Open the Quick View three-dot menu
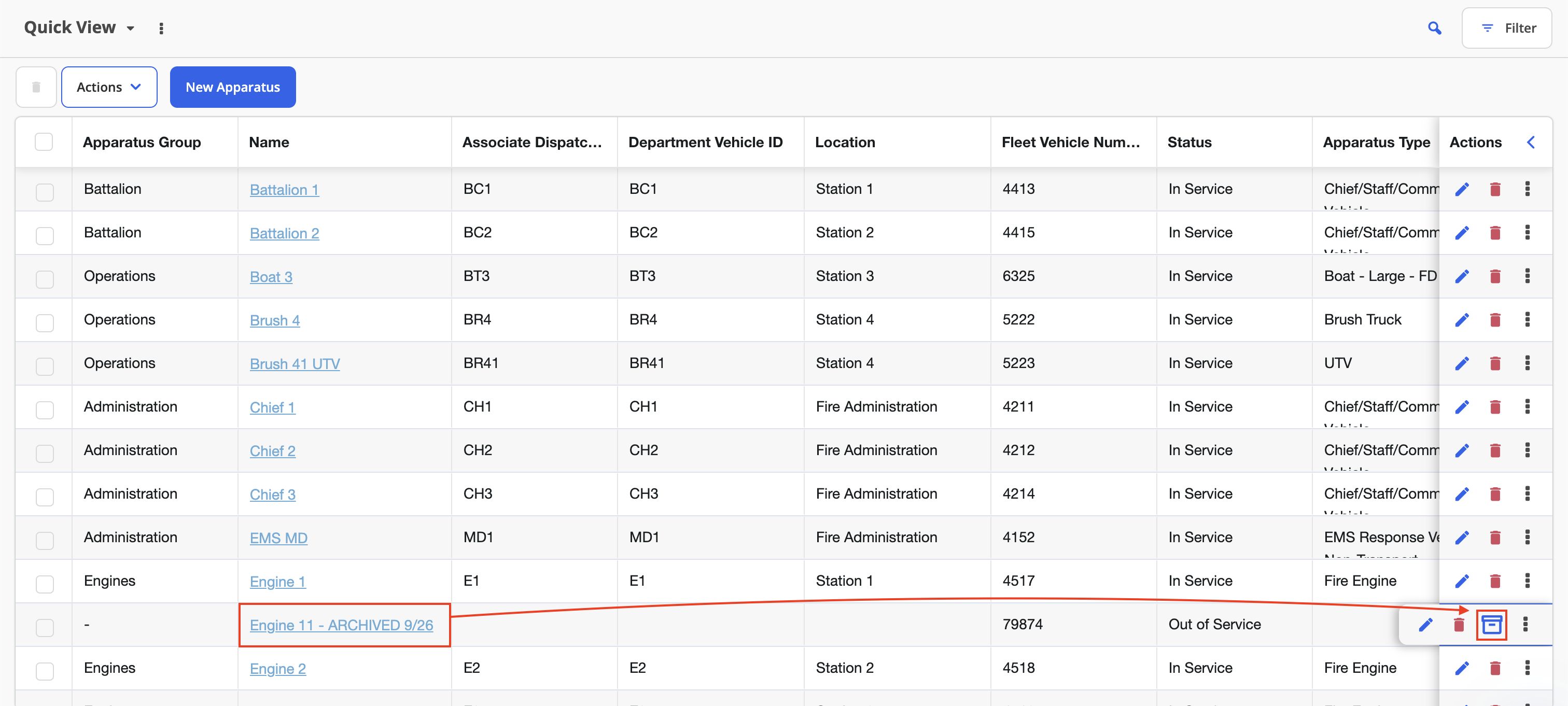 161,29
